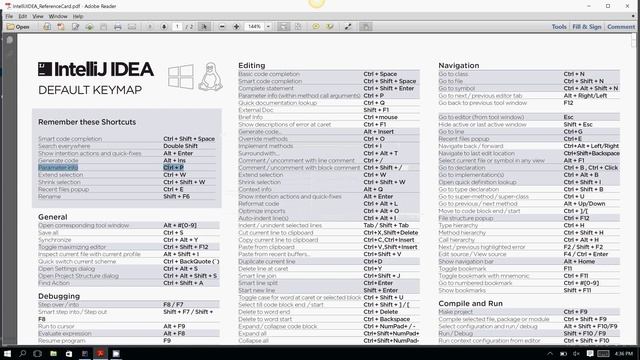The image size is (640, 360).
Task: Open the Fill & Sign pane
Action: [x=587, y=27]
